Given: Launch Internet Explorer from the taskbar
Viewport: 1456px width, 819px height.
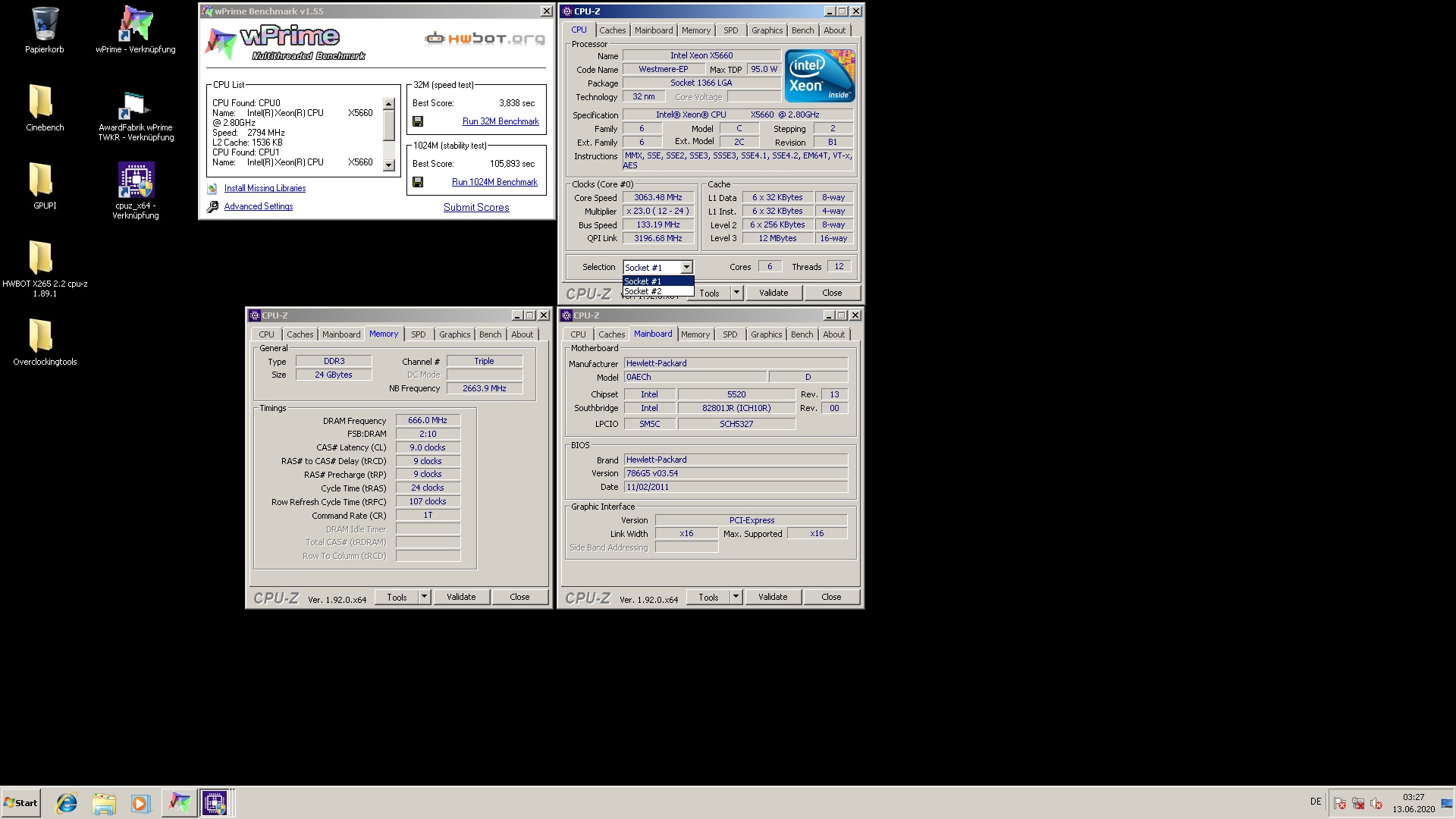Looking at the screenshot, I should (x=67, y=803).
